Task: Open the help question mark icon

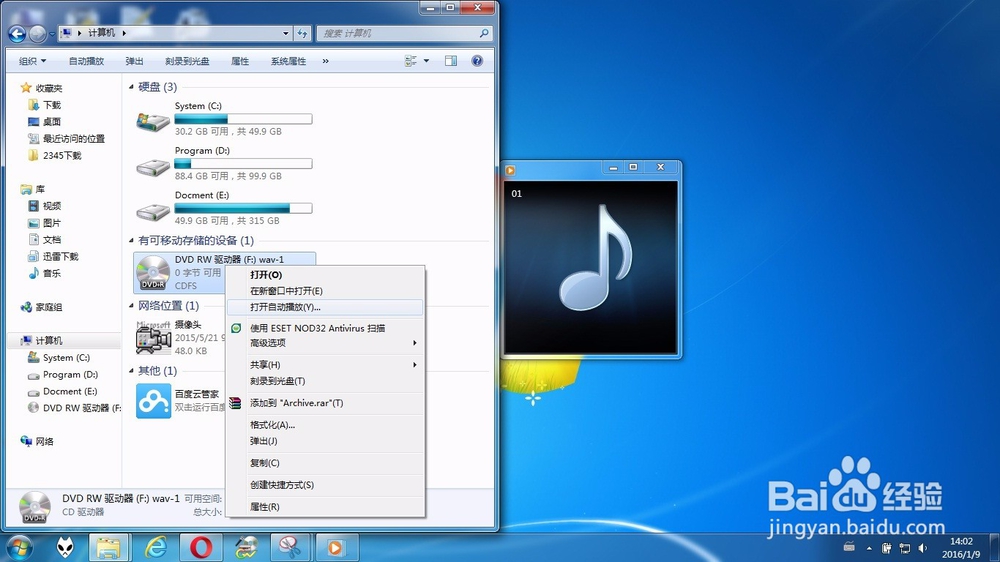Action: coord(477,61)
